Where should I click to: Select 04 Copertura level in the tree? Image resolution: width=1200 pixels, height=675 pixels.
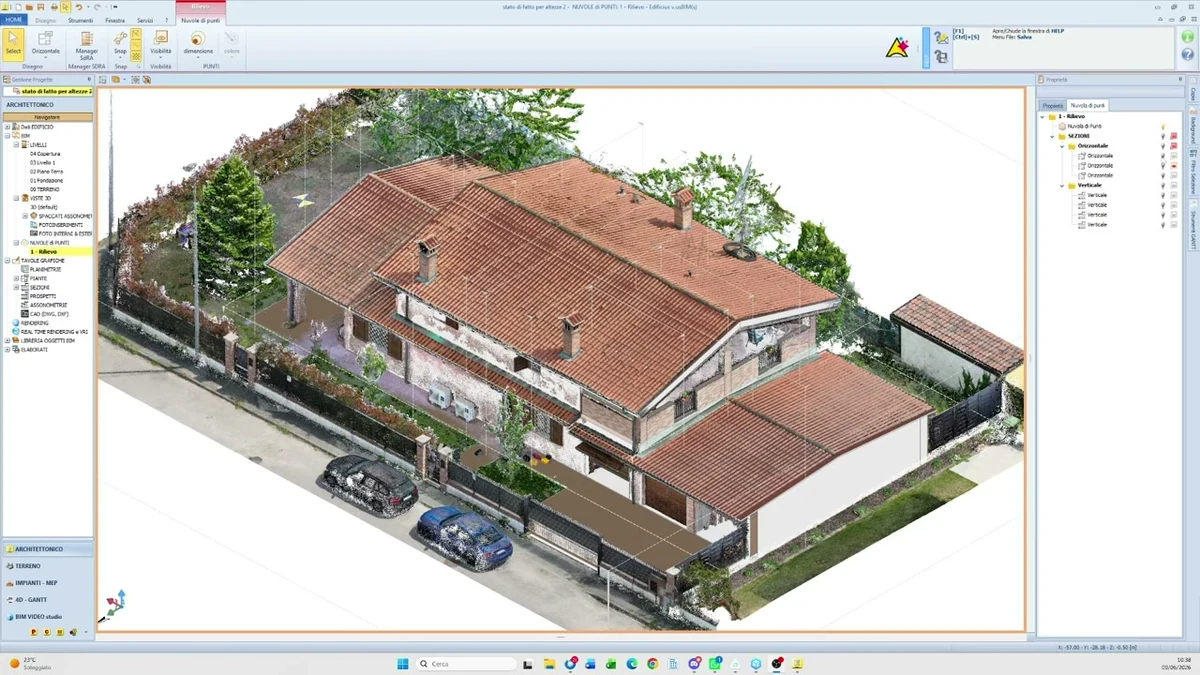click(45, 154)
